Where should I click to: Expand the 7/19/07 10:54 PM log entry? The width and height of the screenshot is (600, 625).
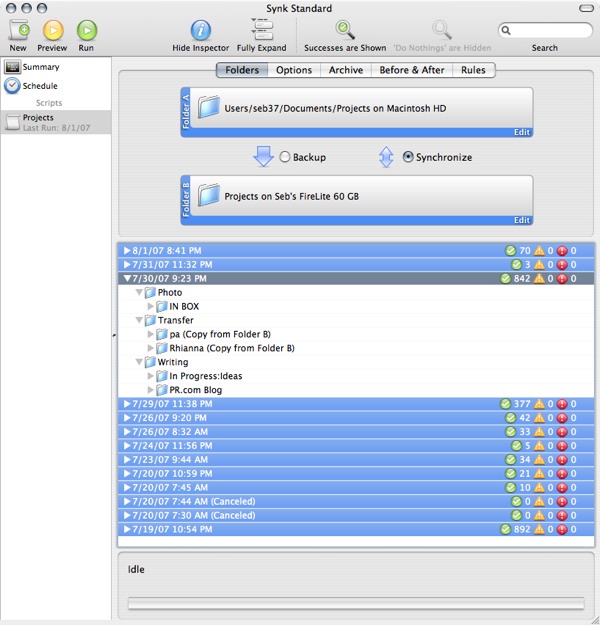pyautogui.click(x=127, y=530)
